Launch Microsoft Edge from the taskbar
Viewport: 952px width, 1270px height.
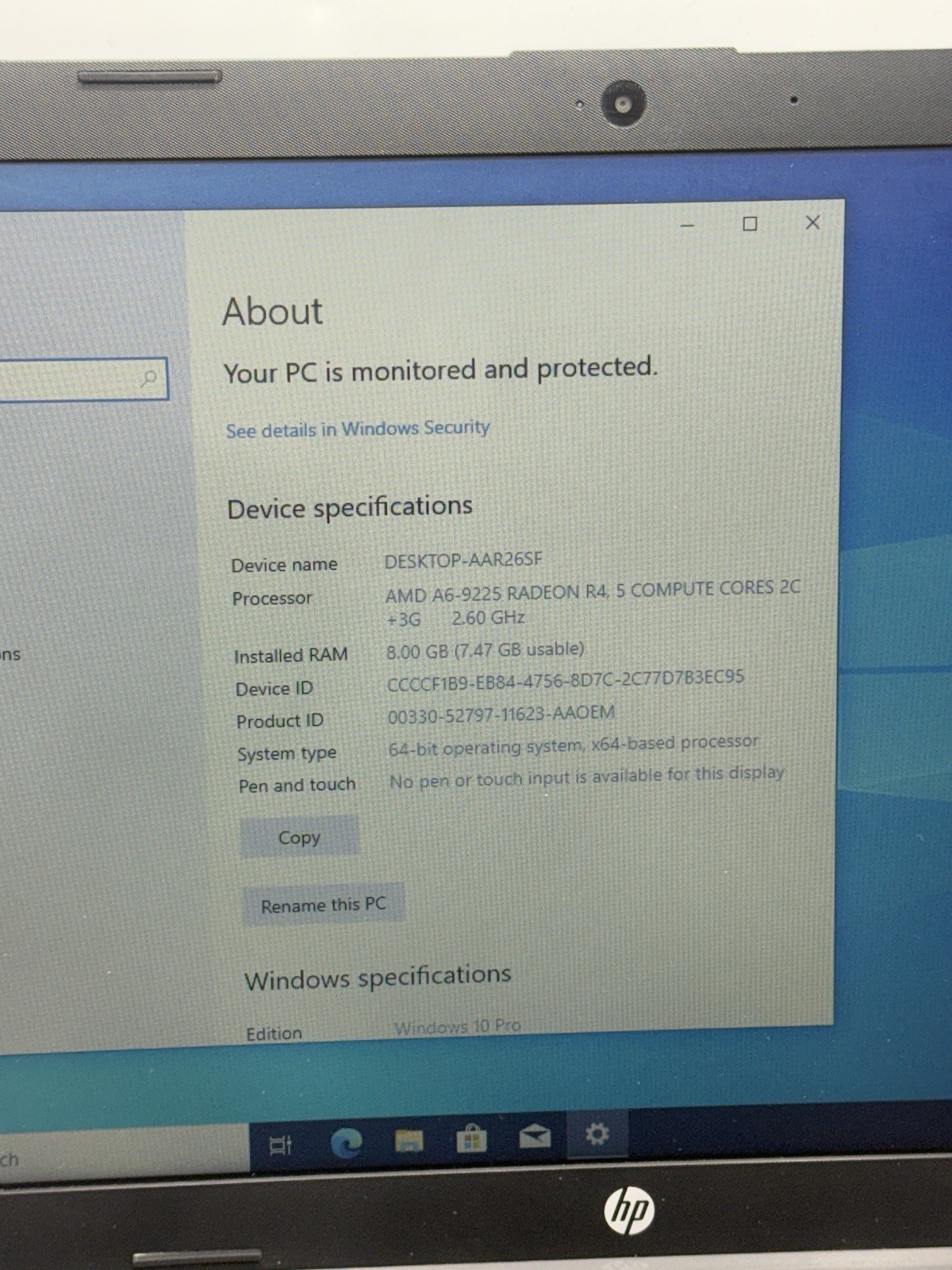click(x=346, y=1143)
